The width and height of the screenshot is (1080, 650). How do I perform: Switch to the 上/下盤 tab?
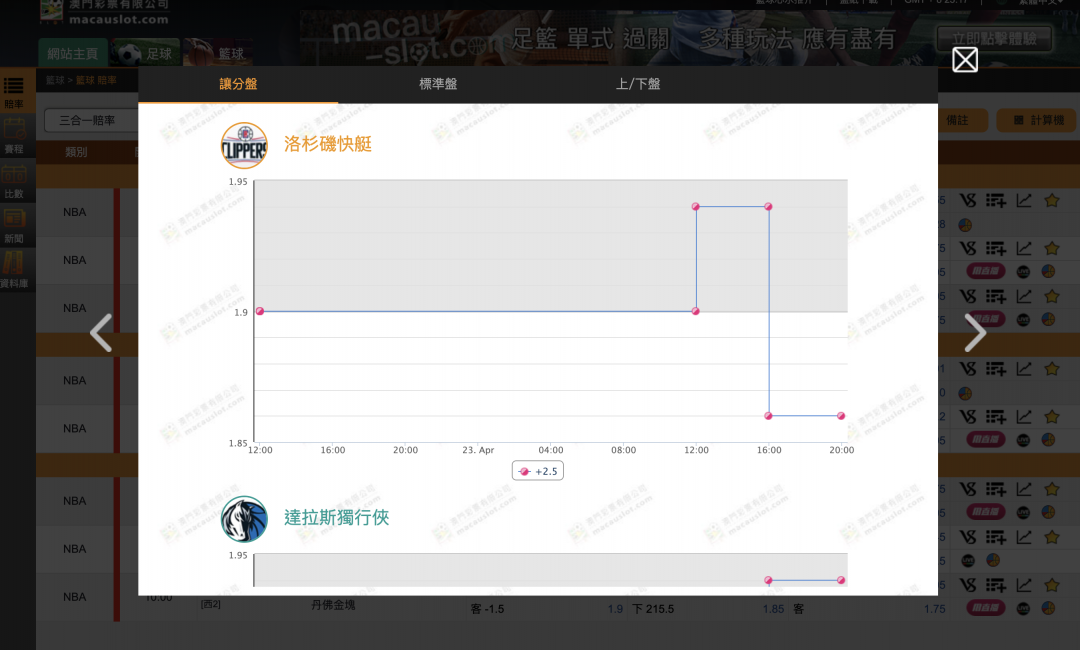click(638, 84)
